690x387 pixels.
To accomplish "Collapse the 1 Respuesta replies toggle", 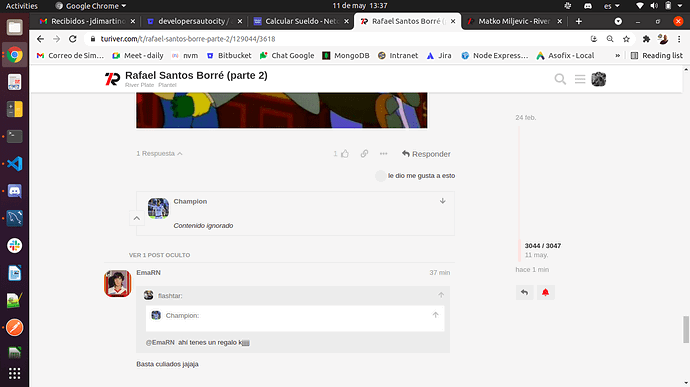I will [x=159, y=153].
